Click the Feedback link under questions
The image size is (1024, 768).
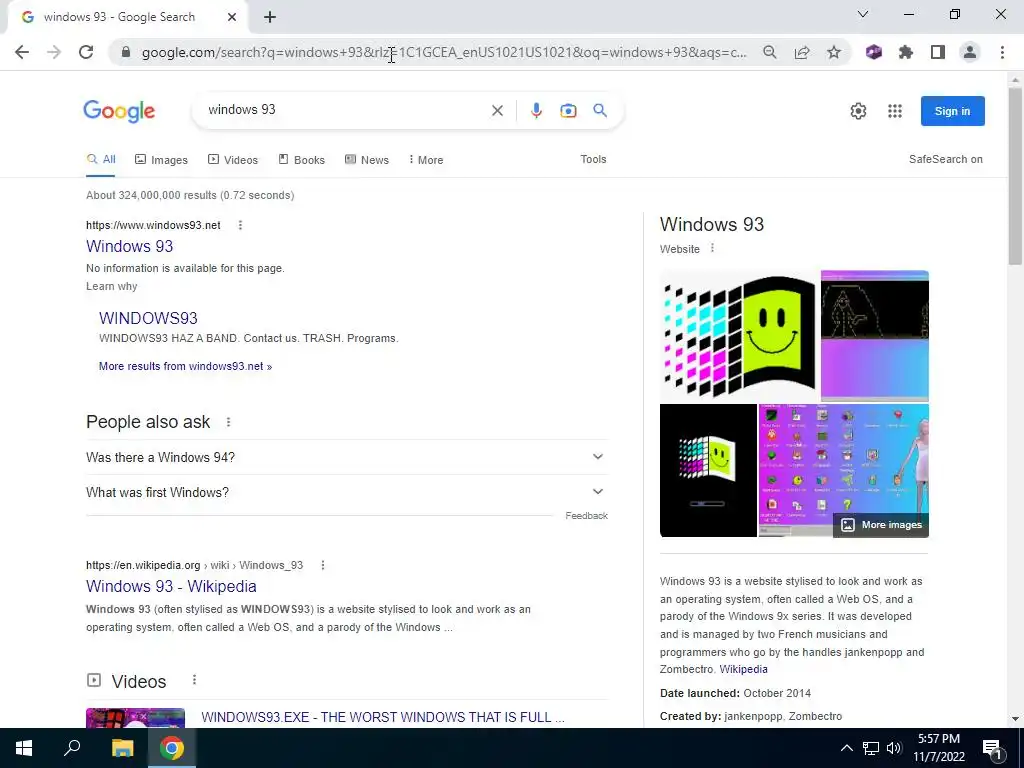[x=586, y=516]
